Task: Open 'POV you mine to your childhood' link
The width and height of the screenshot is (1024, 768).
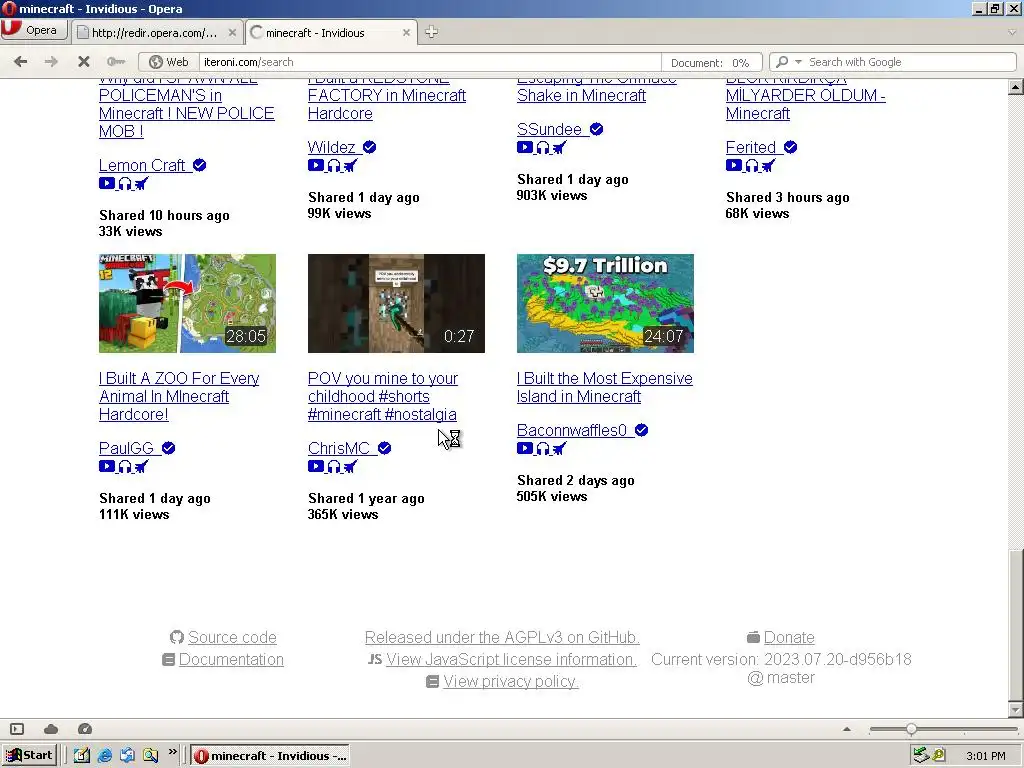Action: (383, 396)
